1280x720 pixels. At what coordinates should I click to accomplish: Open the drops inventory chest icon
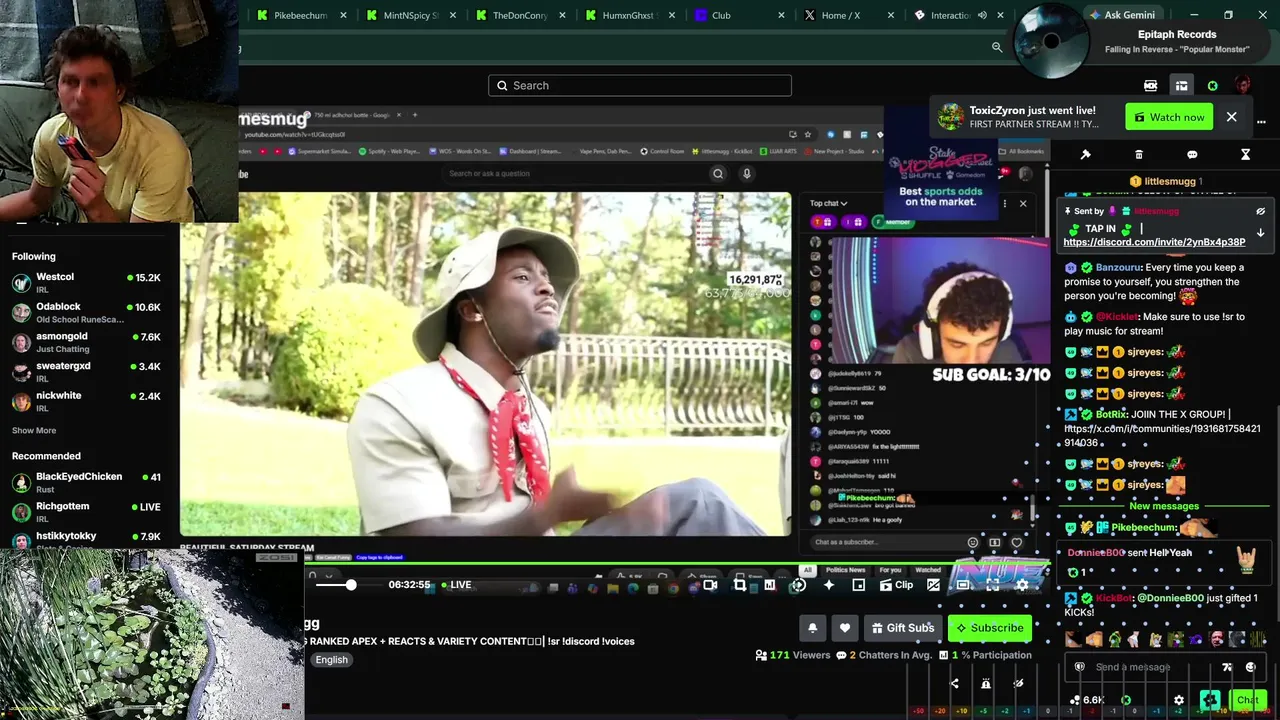pos(1181,86)
